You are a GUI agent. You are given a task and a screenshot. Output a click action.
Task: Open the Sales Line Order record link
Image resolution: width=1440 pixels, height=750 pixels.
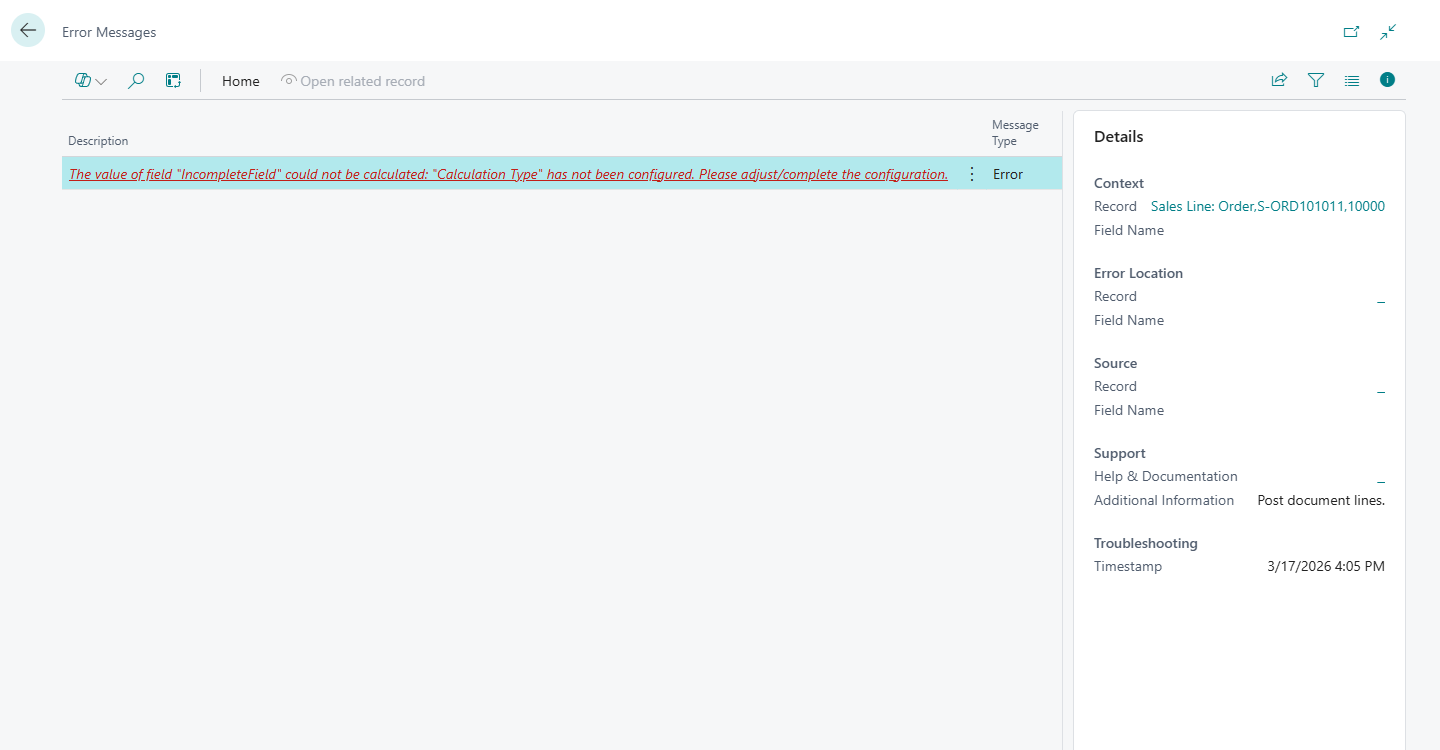point(1267,206)
